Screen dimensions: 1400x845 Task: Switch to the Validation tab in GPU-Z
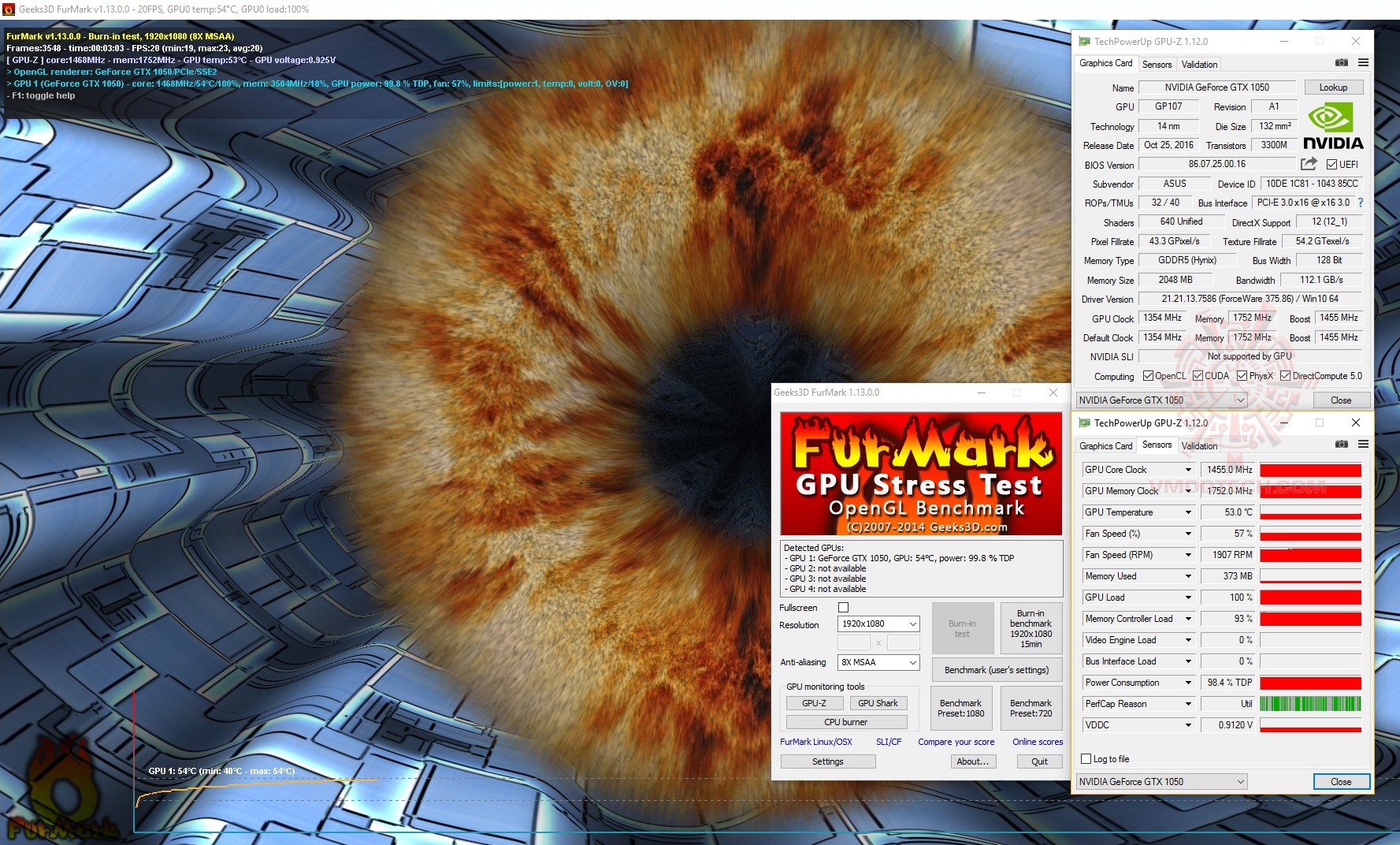1198,63
